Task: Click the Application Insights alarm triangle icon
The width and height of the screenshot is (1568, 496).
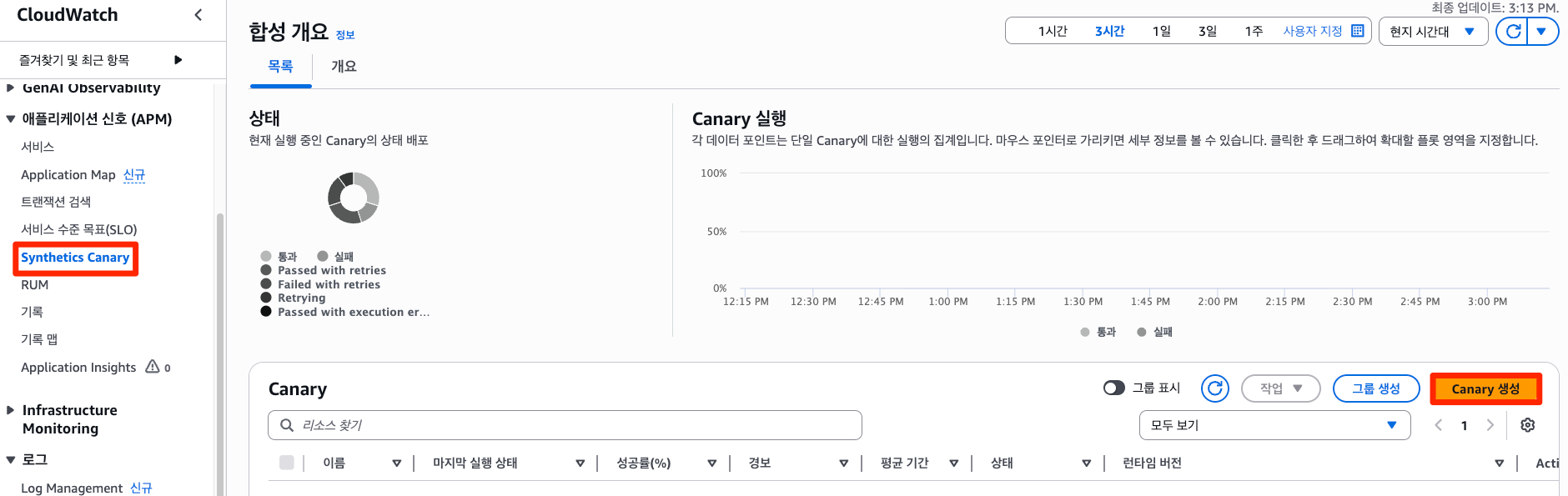Action: pyautogui.click(x=153, y=367)
